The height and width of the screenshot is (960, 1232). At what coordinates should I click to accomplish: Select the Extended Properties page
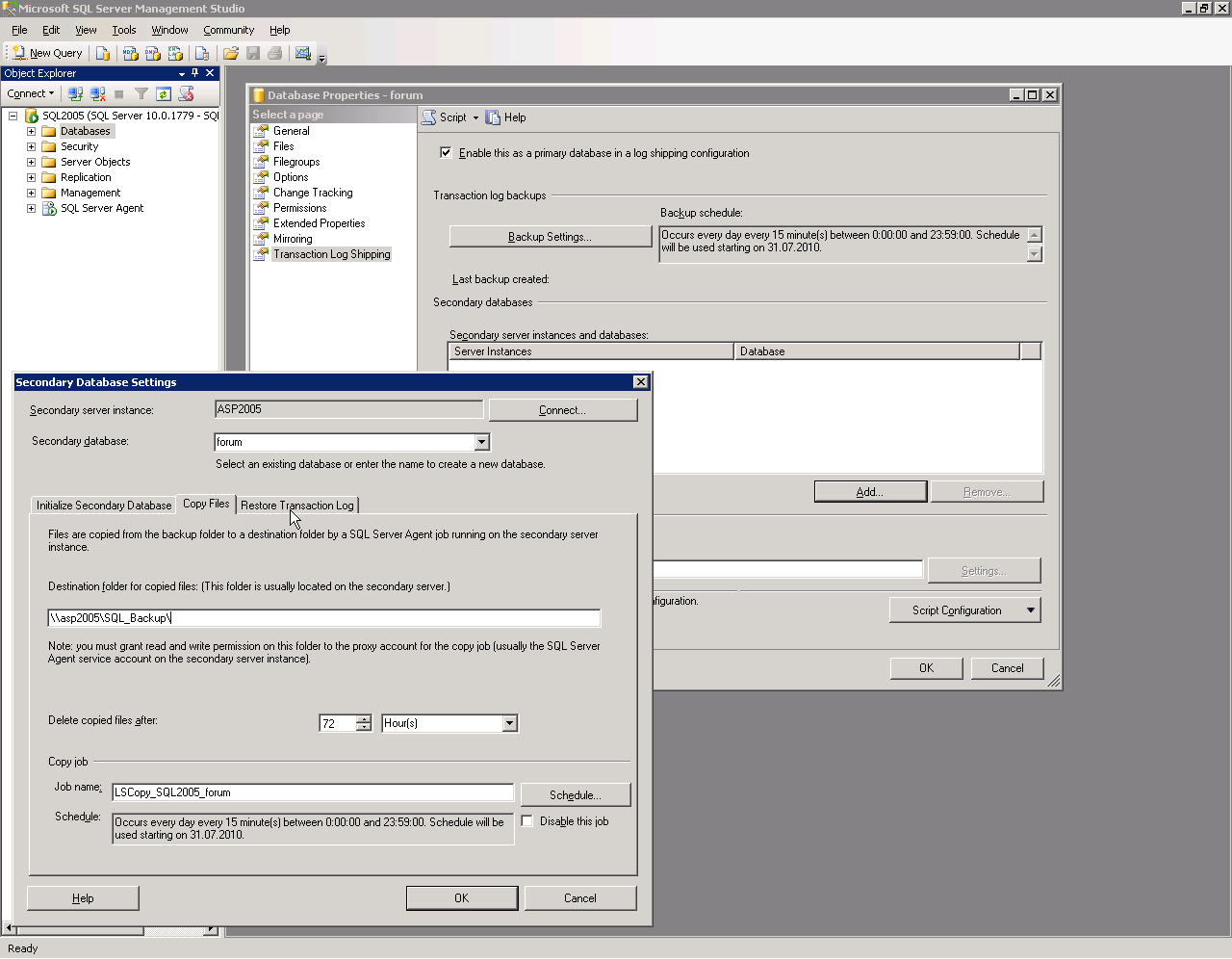click(319, 223)
